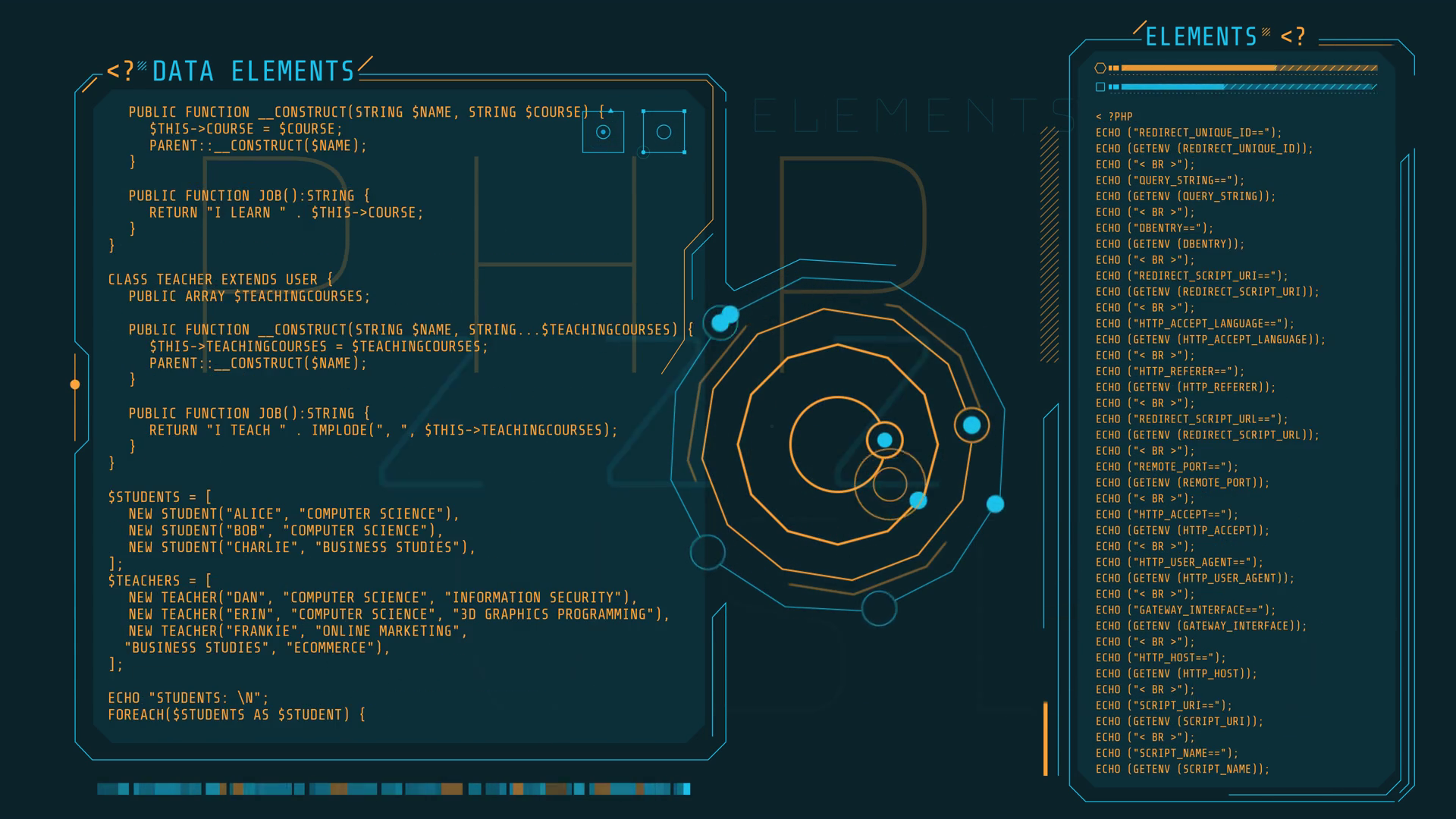Click the small triangle marker above target box
This screenshot has height=819, width=1456.
click(x=610, y=111)
